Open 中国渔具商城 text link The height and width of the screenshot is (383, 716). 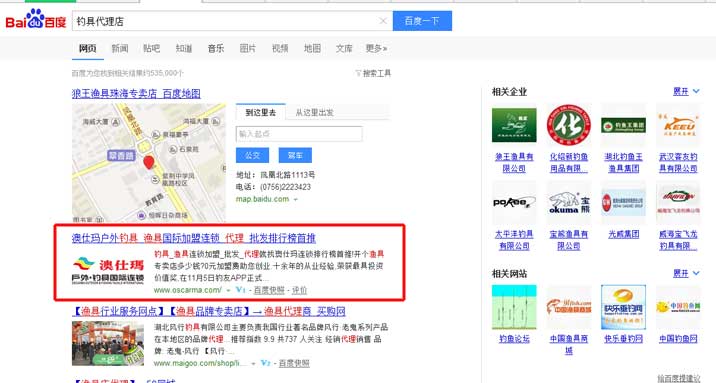click(569, 344)
